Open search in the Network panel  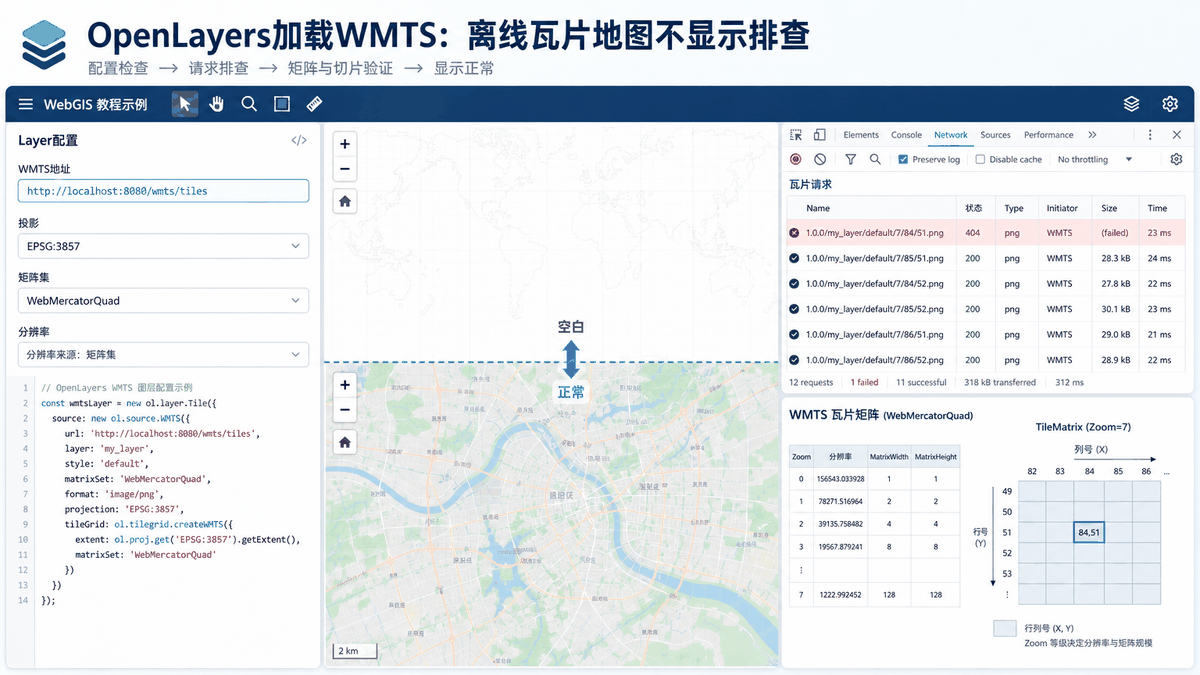click(875, 159)
